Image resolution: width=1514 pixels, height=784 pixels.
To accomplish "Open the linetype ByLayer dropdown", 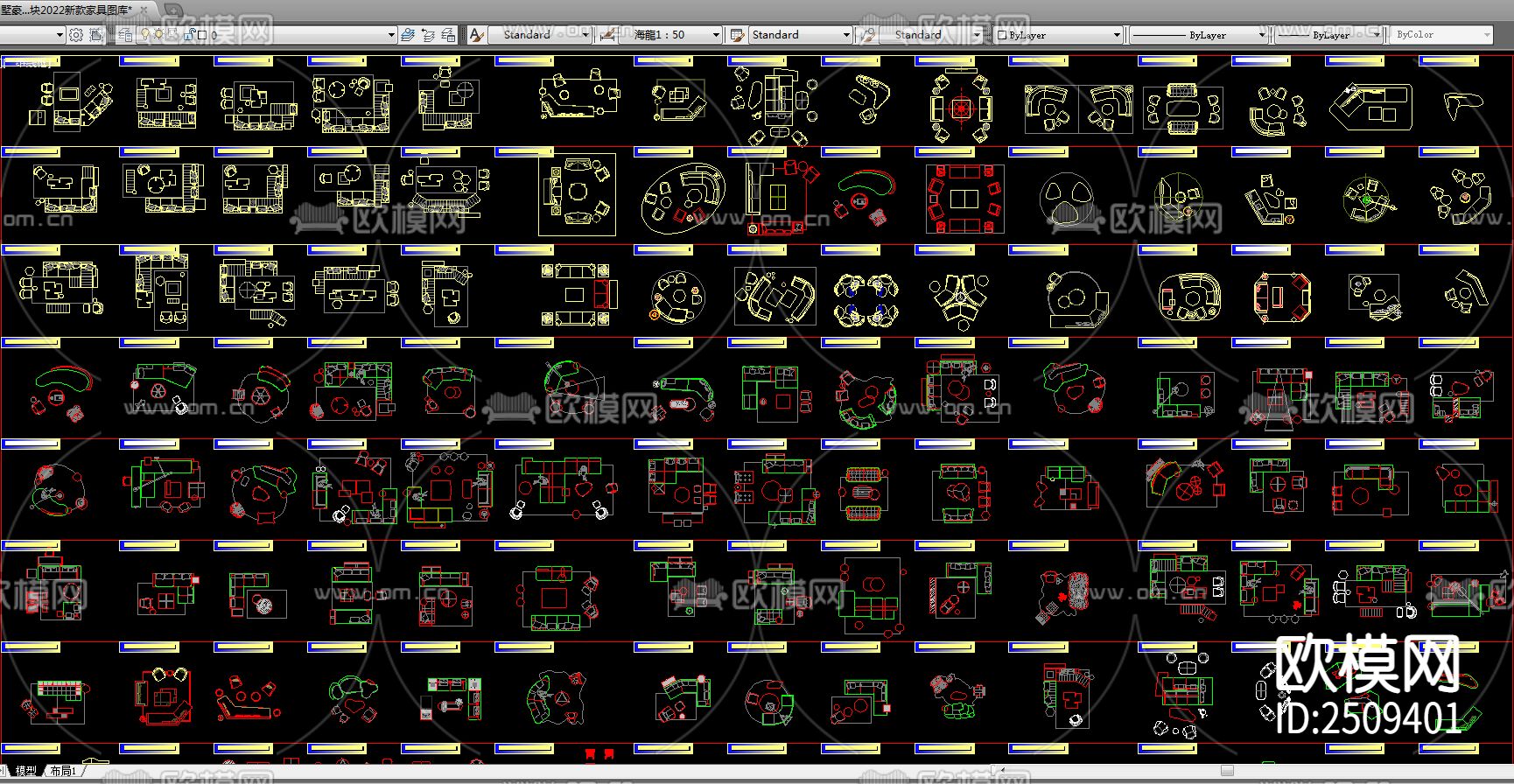I will tap(1198, 35).
